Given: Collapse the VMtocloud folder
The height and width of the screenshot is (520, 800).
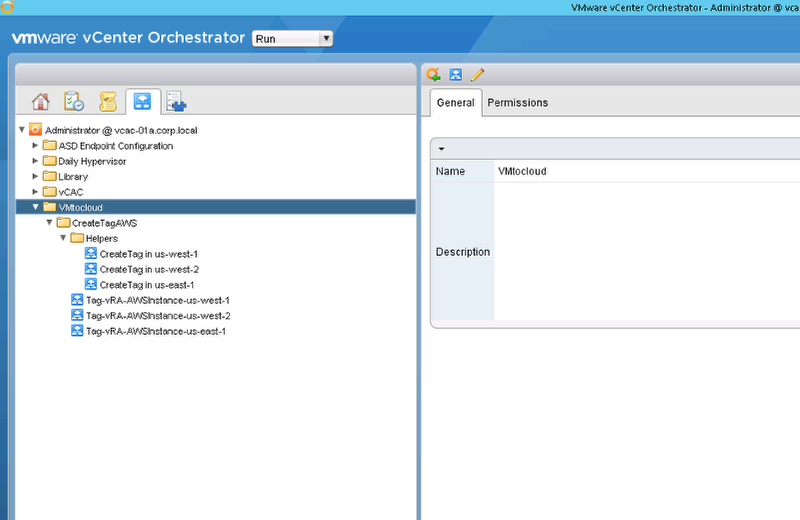Looking at the screenshot, I should (x=36, y=207).
